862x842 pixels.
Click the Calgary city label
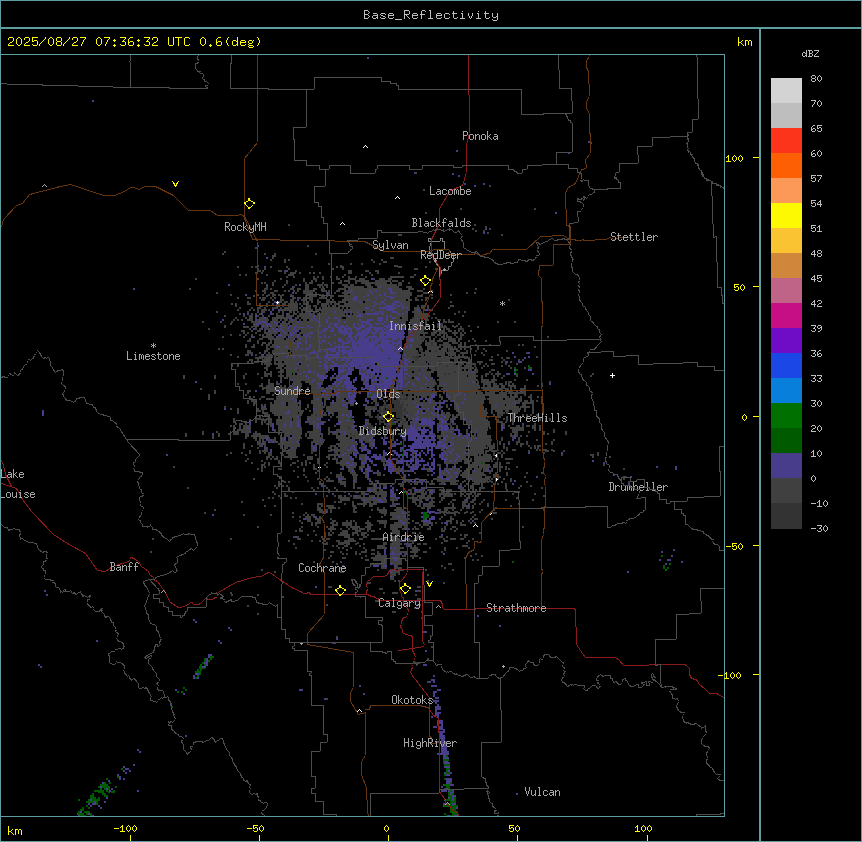(400, 603)
